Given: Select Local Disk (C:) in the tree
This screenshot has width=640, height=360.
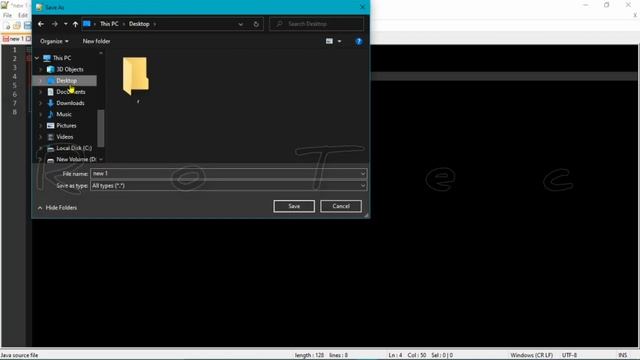Looking at the screenshot, I should click(73, 148).
